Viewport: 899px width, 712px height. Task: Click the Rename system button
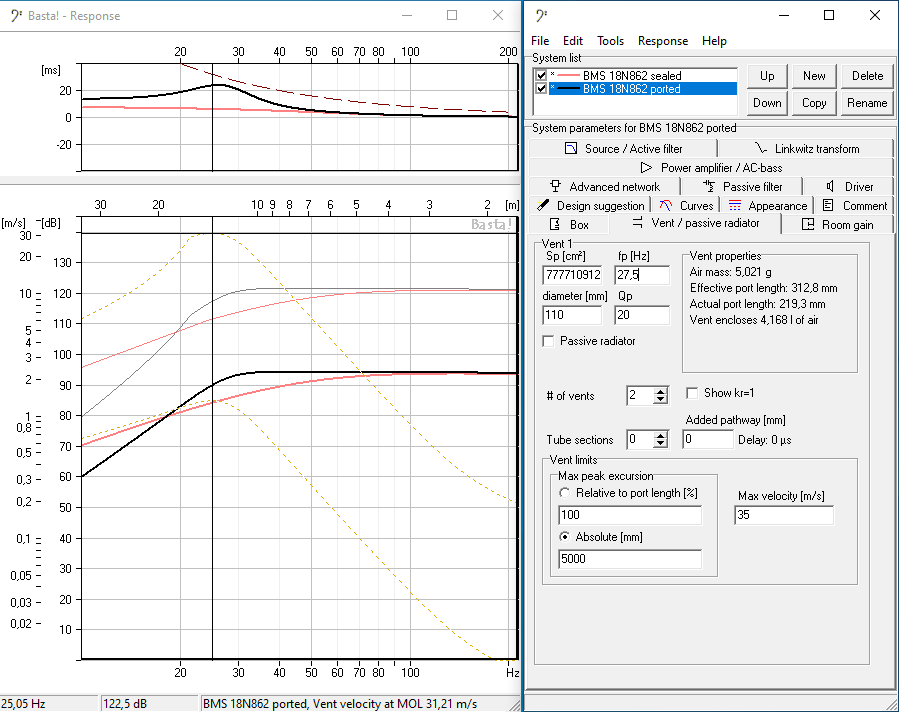coord(867,103)
